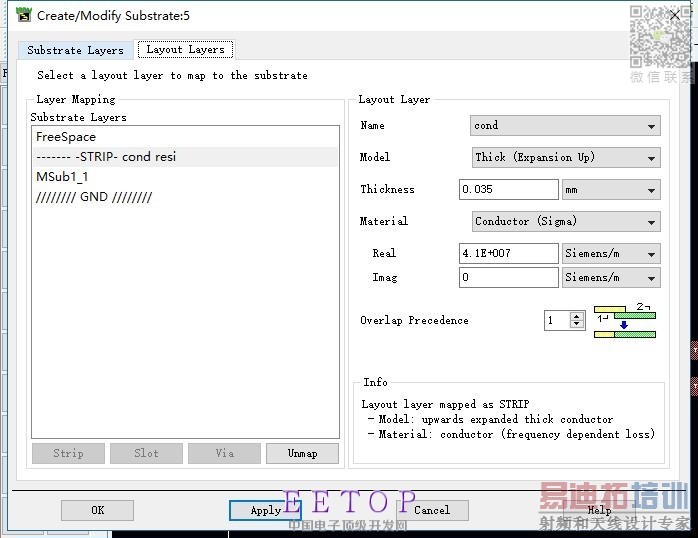Click the Thickness value field 0.035

tap(508, 190)
